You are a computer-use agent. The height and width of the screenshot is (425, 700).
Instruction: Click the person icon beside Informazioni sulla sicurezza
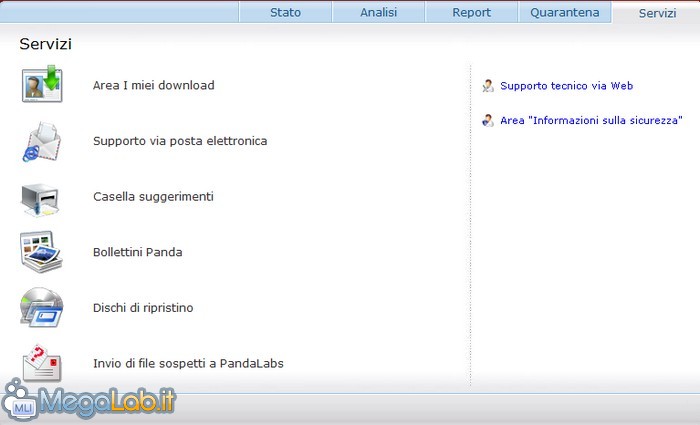point(488,120)
